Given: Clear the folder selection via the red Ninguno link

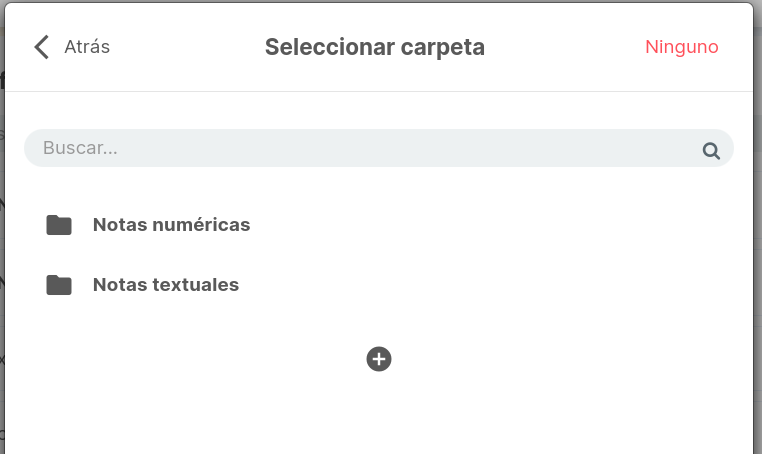Looking at the screenshot, I should [681, 47].
